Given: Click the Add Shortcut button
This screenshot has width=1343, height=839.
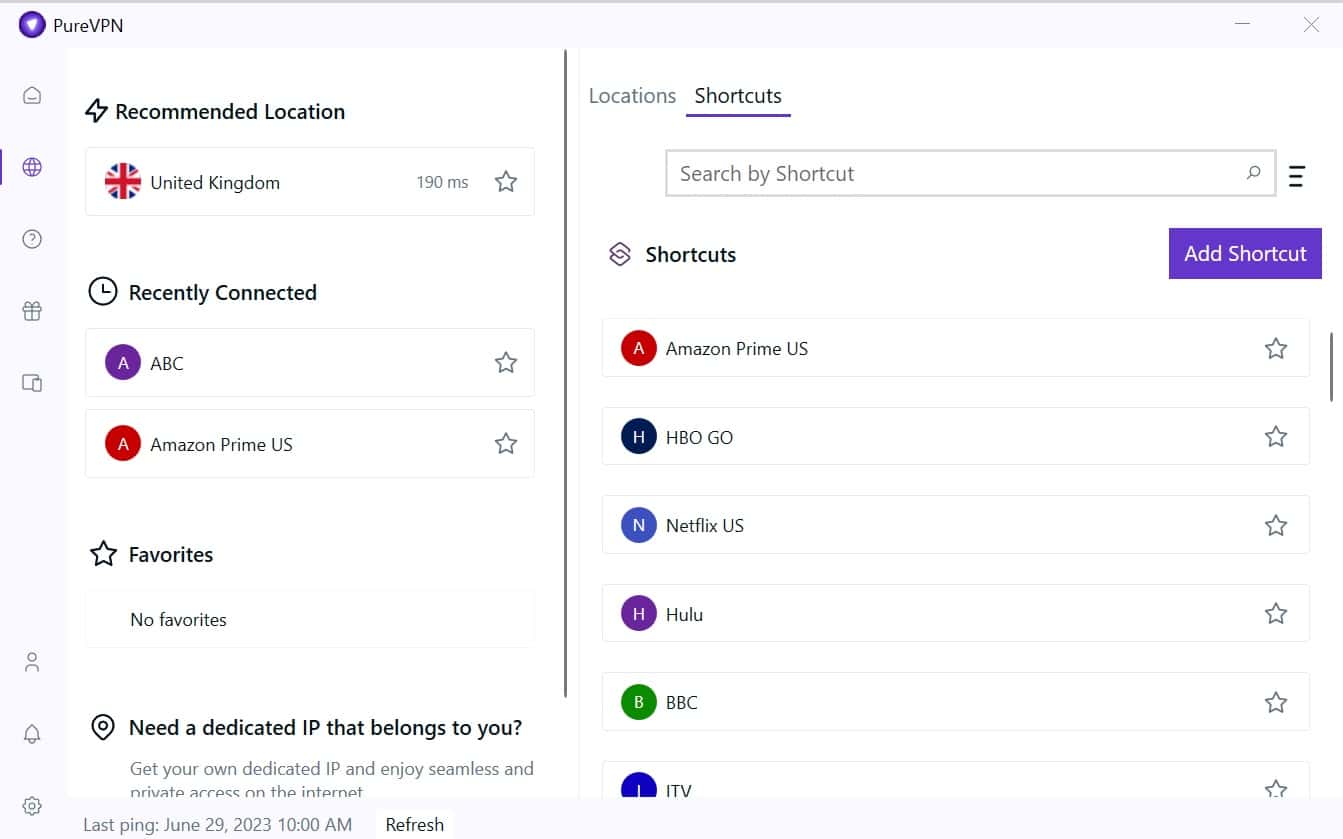Looking at the screenshot, I should coord(1245,254).
